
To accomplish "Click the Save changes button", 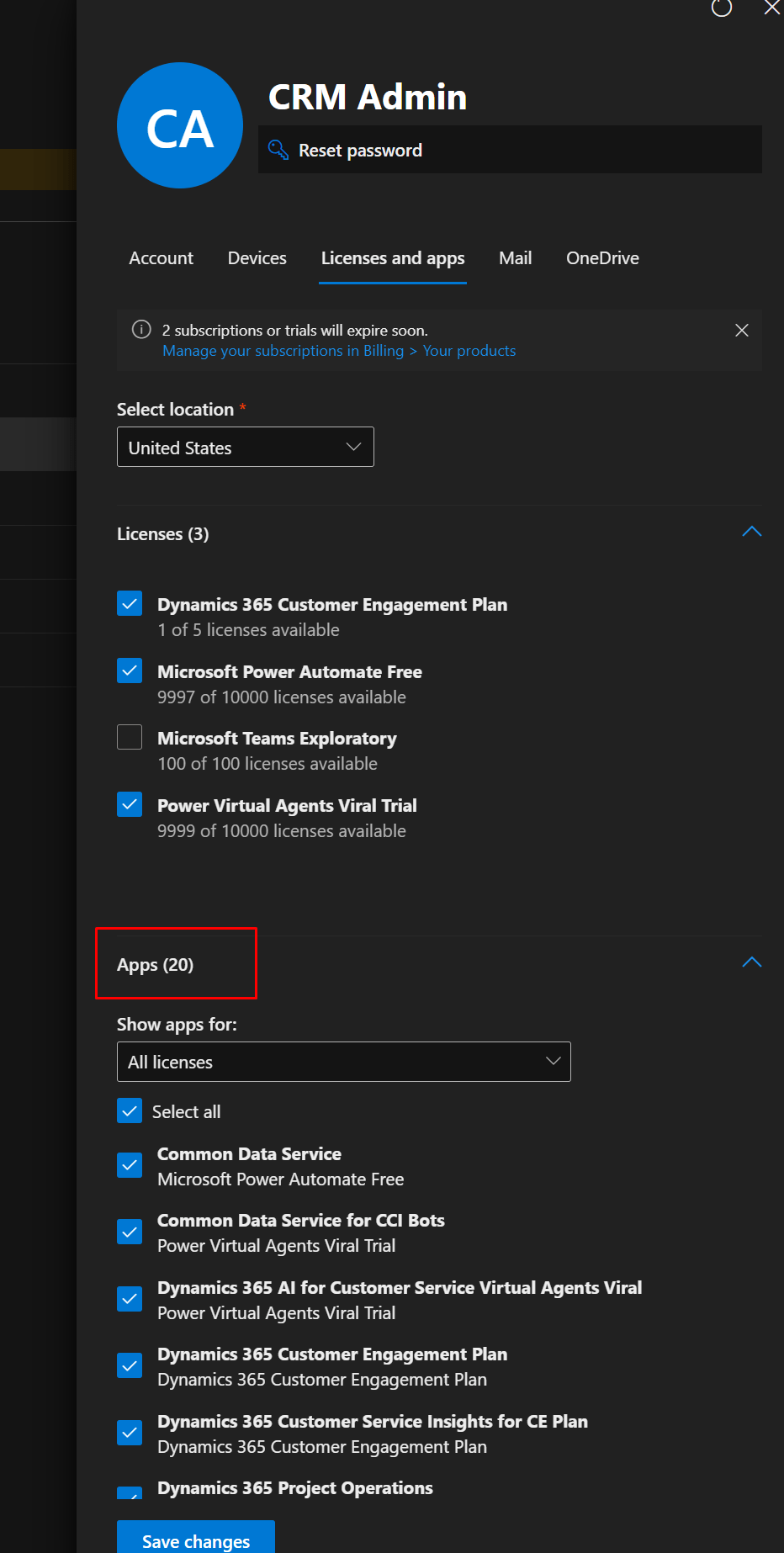I will pyautogui.click(x=196, y=1538).
